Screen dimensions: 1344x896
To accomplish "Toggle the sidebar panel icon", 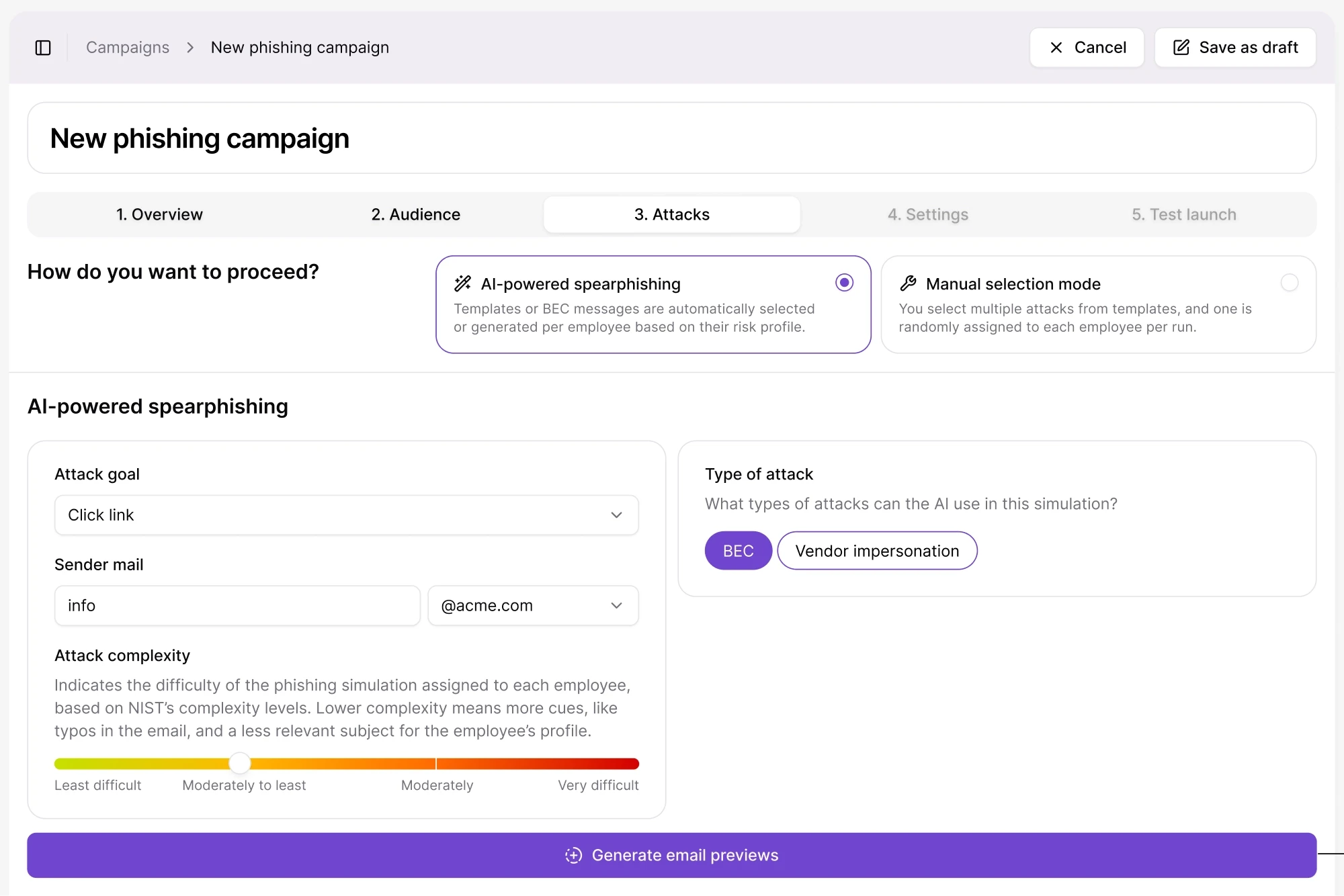I will pos(43,48).
